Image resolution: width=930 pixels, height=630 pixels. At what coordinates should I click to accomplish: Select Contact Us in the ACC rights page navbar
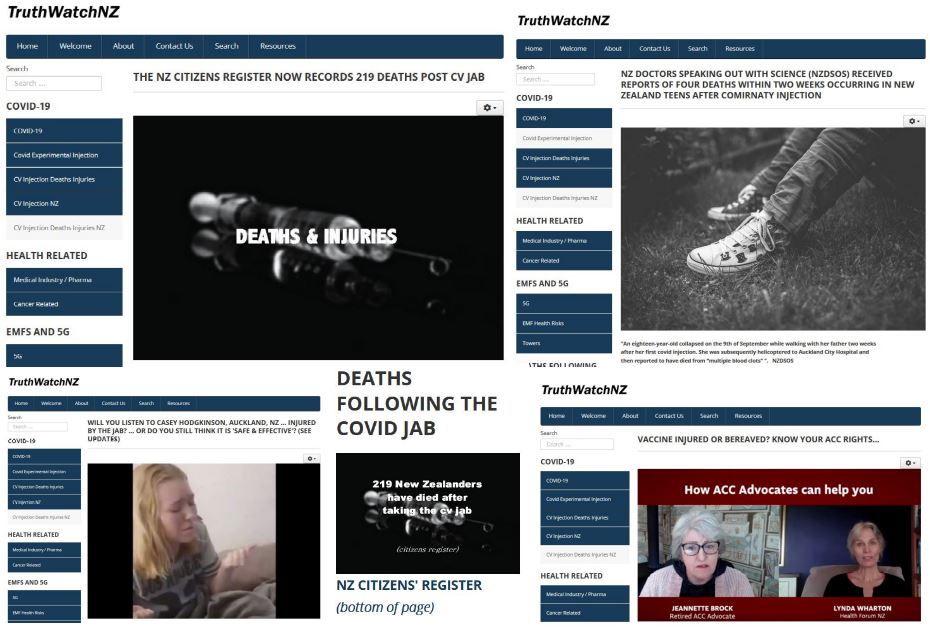pyautogui.click(x=669, y=416)
